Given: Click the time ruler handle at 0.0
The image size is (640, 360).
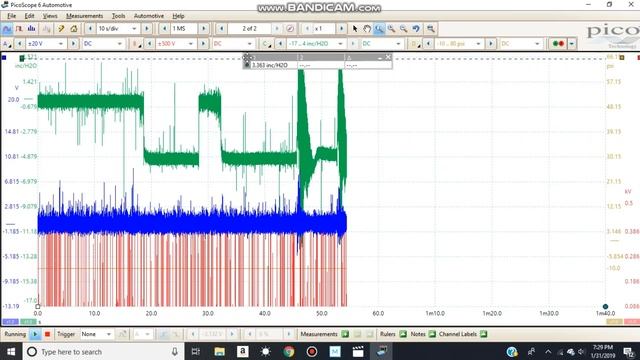Looking at the screenshot, I should coord(38,306).
